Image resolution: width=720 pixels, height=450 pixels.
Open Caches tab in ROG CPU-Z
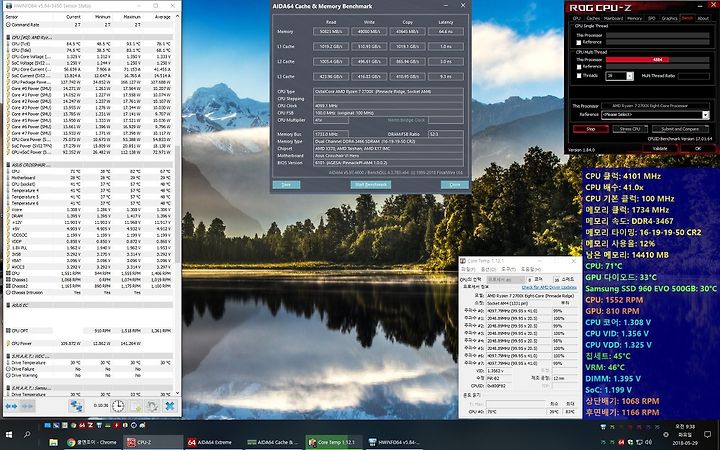[x=593, y=18]
